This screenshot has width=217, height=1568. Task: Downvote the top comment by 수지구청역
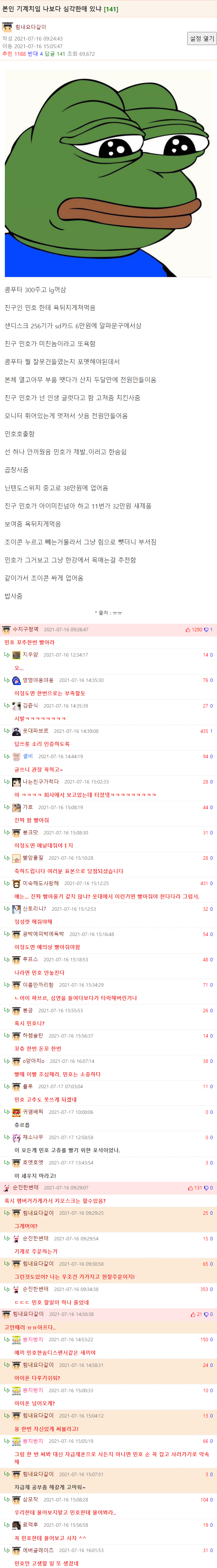(208, 630)
